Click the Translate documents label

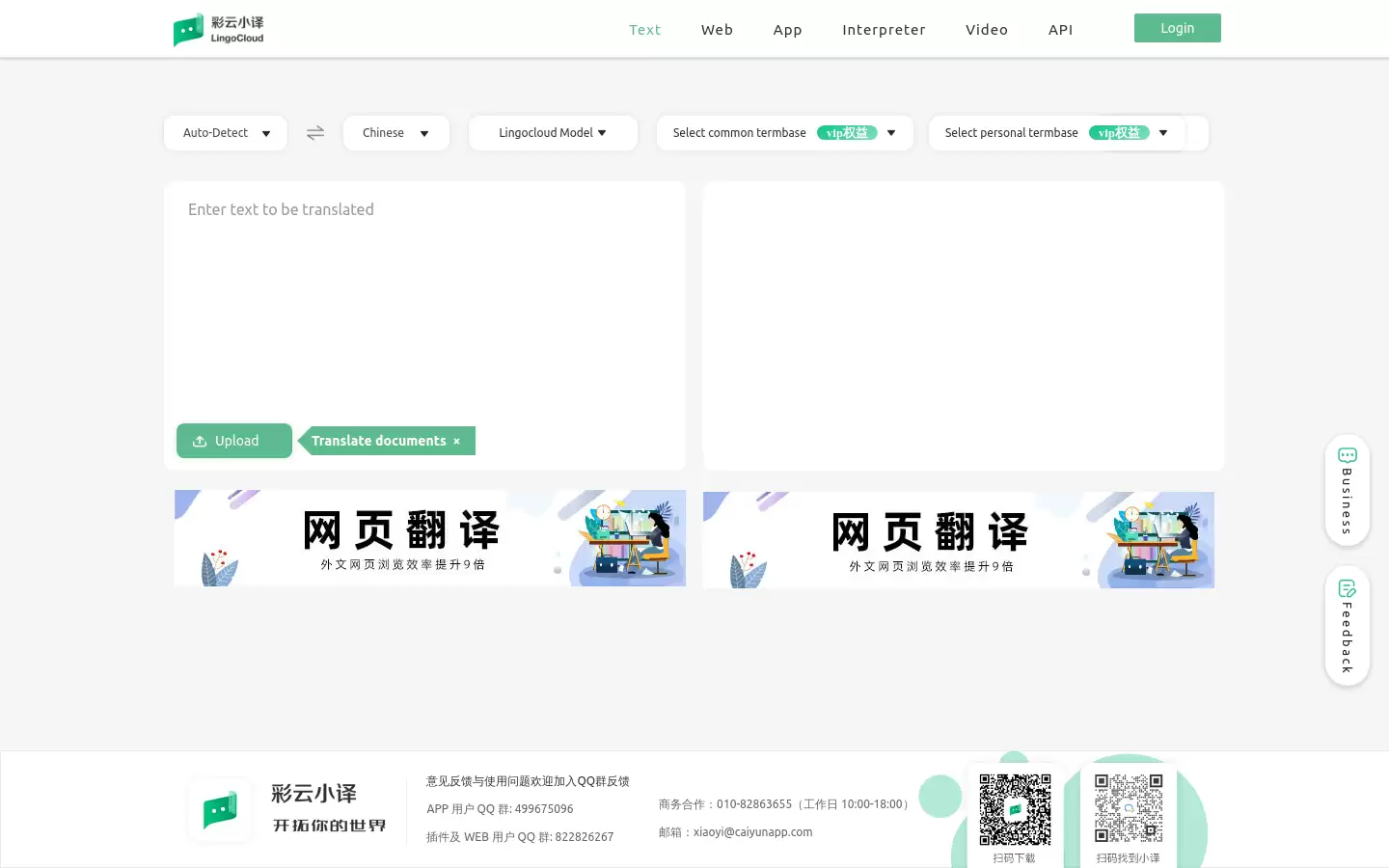click(379, 441)
